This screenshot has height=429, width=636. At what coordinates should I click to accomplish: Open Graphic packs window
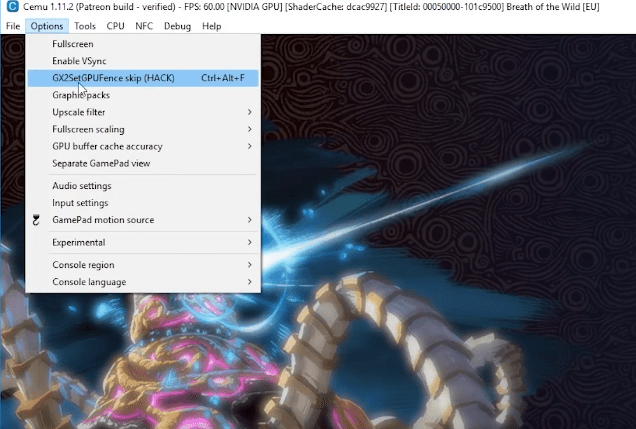[81, 95]
